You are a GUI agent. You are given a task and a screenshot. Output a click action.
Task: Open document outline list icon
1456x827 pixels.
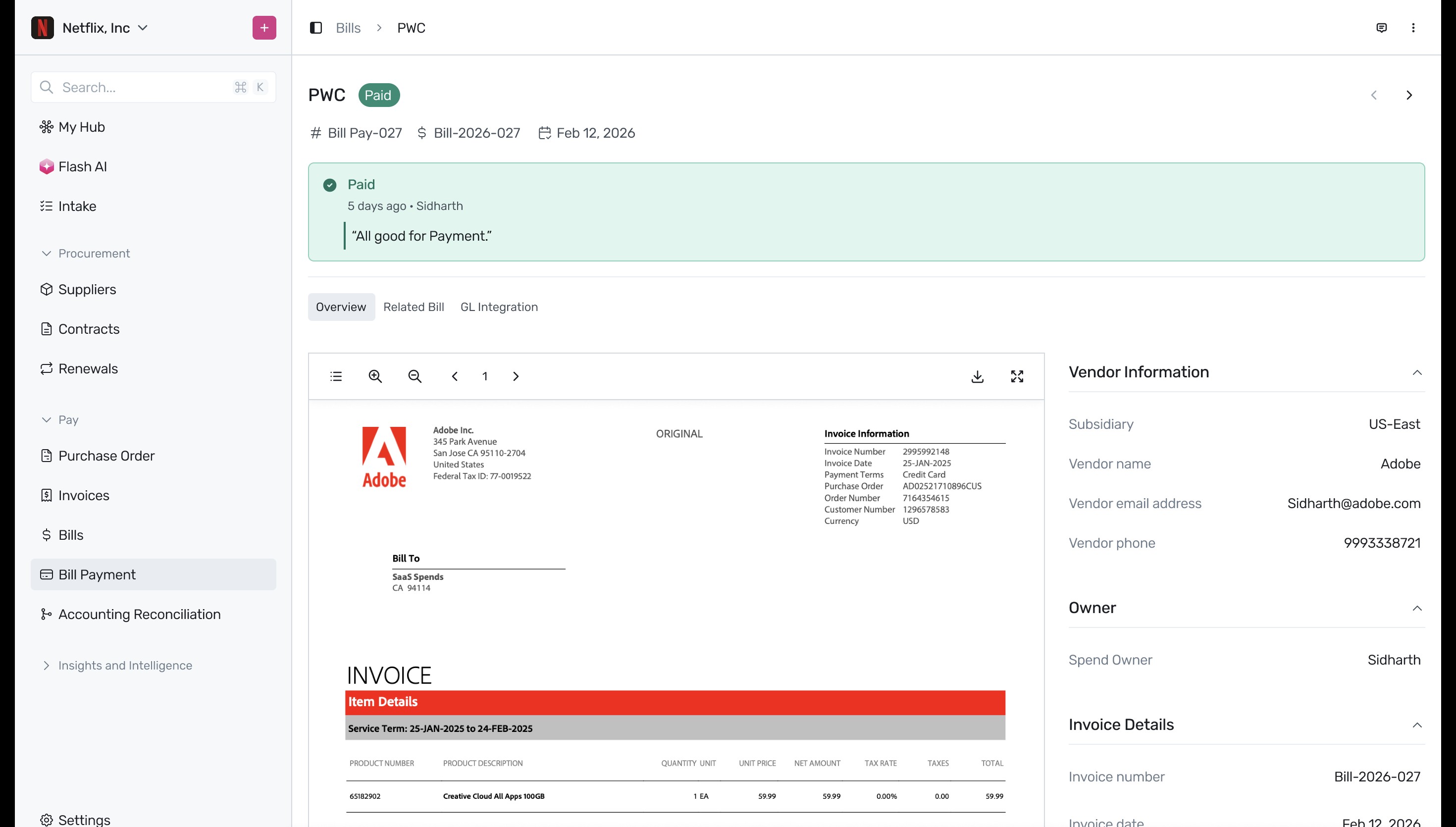336,376
